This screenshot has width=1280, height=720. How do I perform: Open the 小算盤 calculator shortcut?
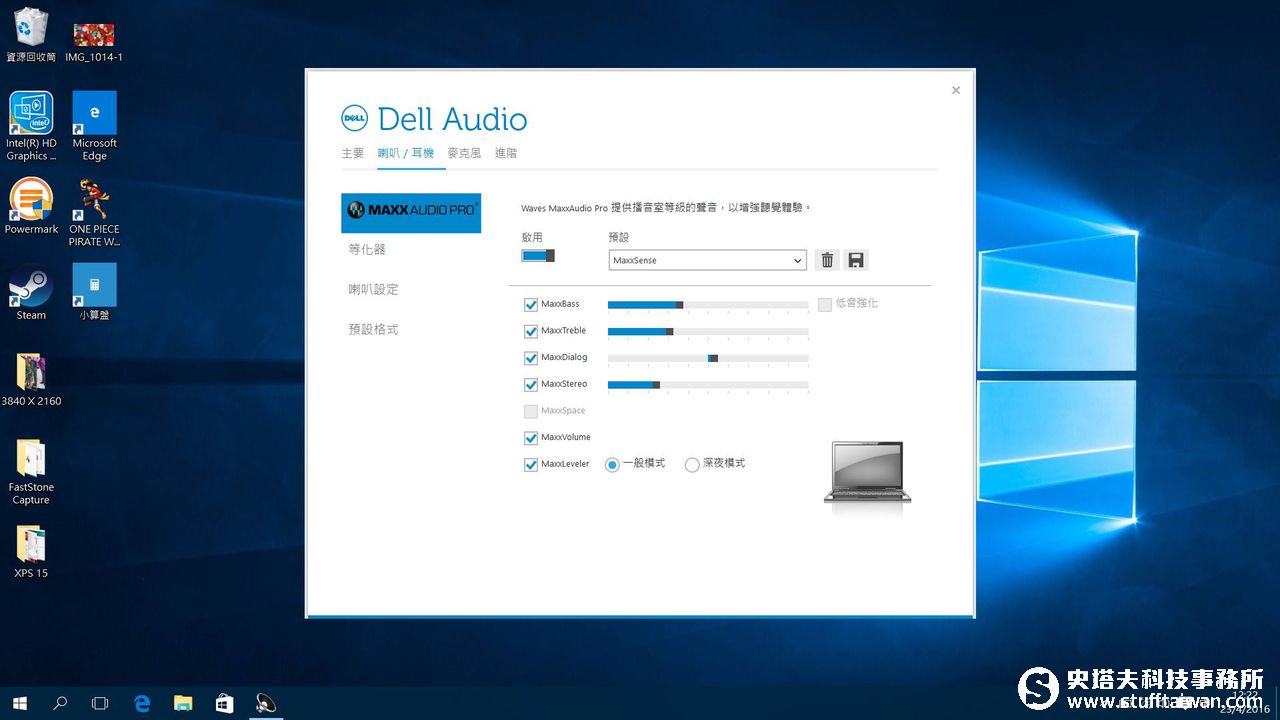click(x=95, y=292)
